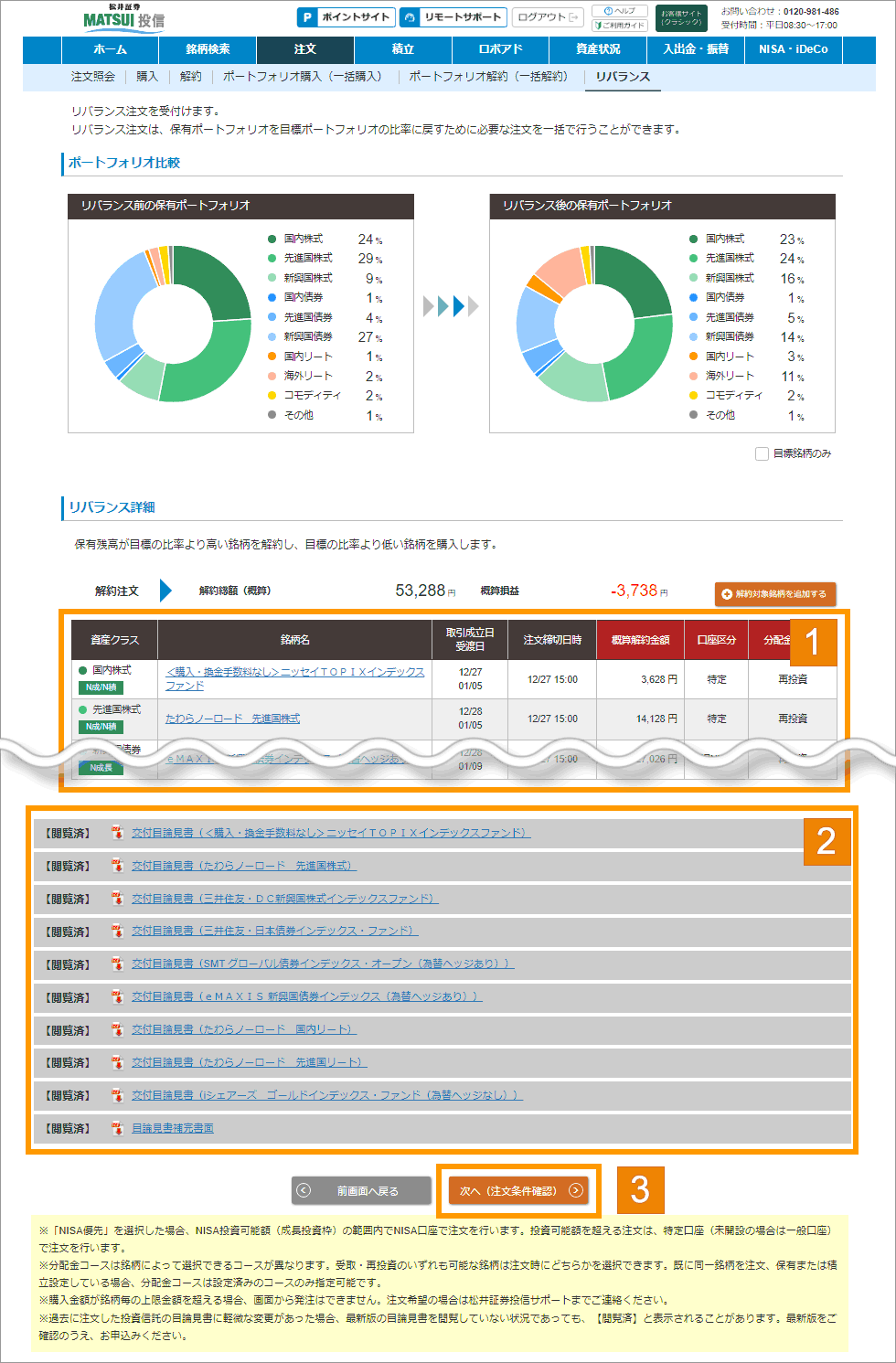Select the リバランス submenu item
This screenshot has width=896, height=1363.
point(623,77)
